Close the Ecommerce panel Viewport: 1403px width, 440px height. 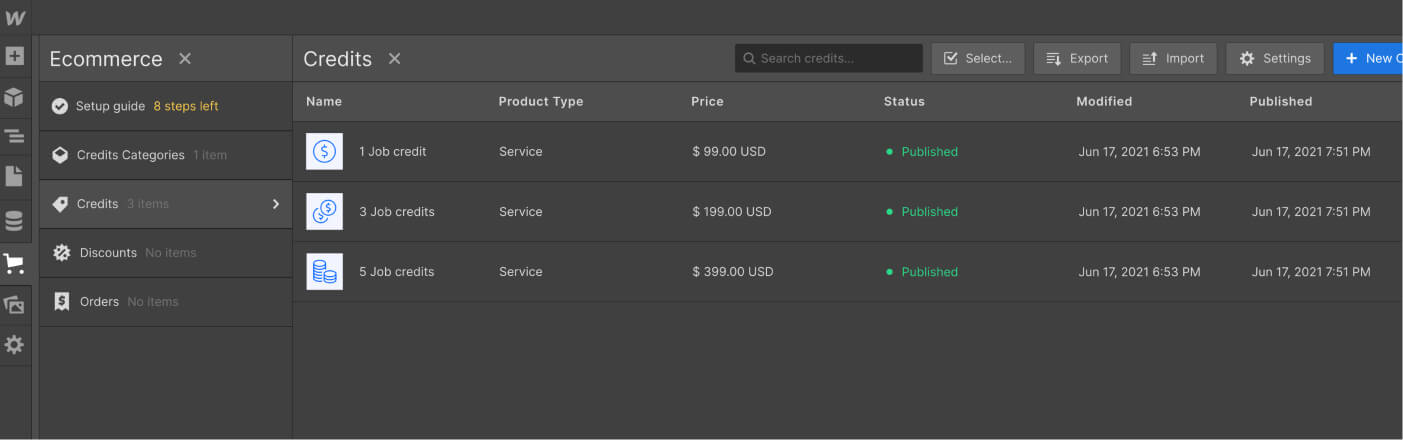185,59
